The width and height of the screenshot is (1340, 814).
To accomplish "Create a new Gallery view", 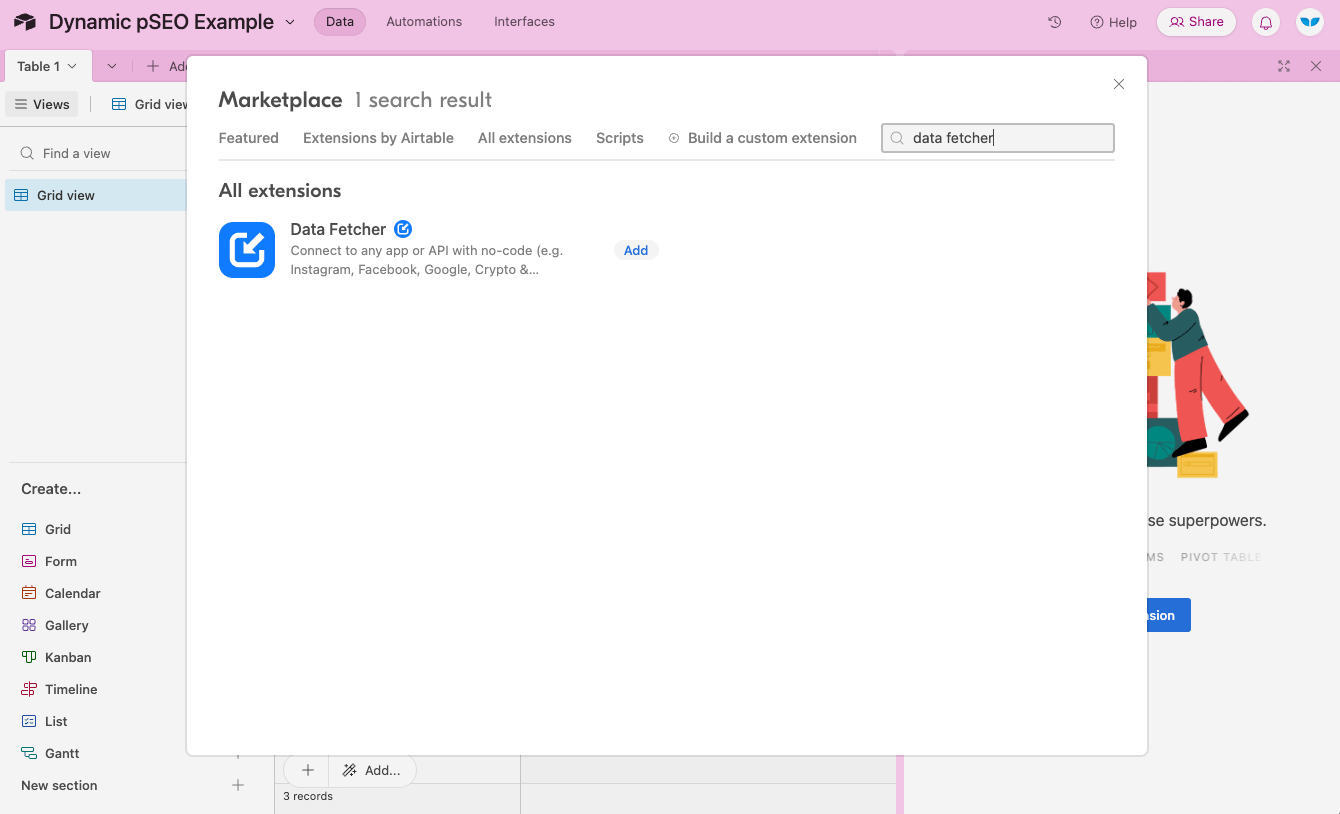I will (x=66, y=625).
